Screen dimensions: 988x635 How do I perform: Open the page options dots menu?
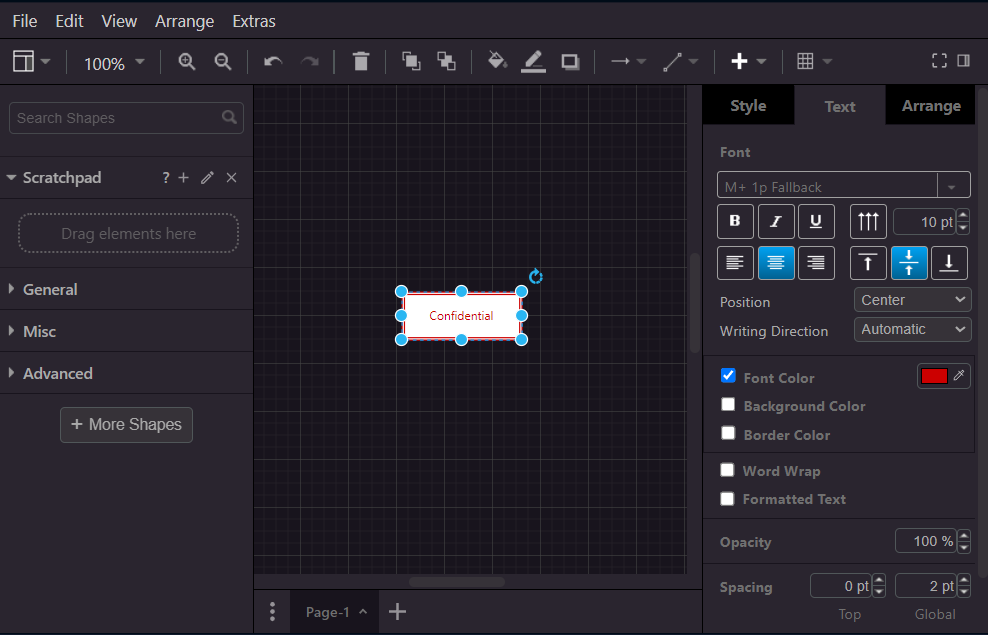pyautogui.click(x=272, y=611)
